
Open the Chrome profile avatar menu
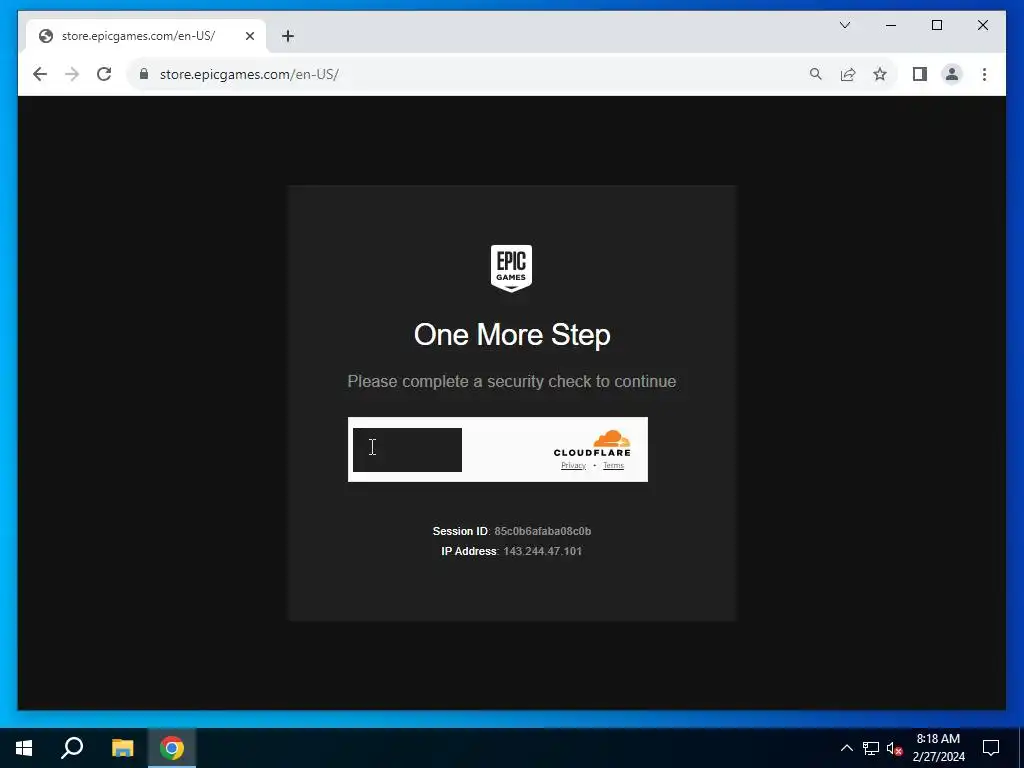coord(952,74)
